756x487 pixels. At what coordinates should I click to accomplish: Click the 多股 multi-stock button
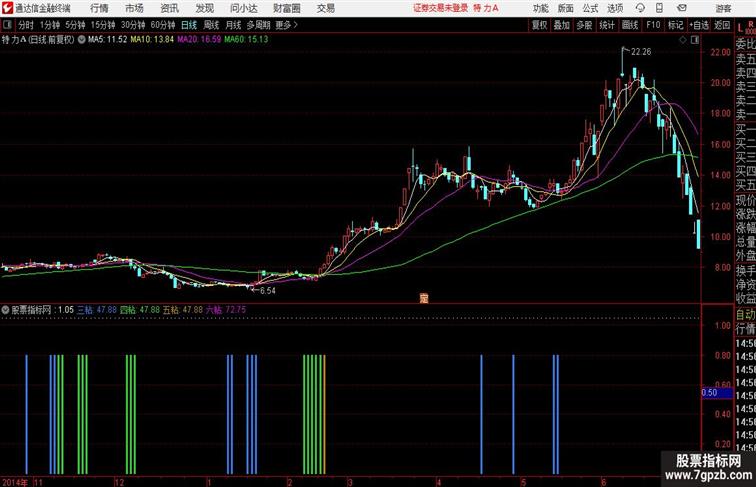pyautogui.click(x=584, y=25)
